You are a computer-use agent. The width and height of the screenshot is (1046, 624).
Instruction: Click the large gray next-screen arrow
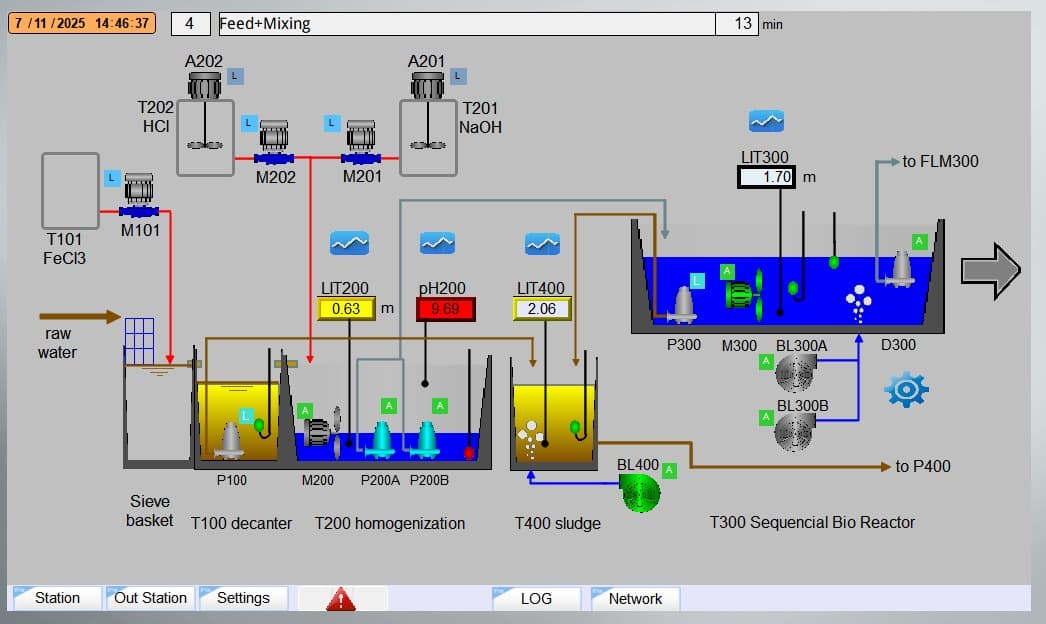(990, 269)
